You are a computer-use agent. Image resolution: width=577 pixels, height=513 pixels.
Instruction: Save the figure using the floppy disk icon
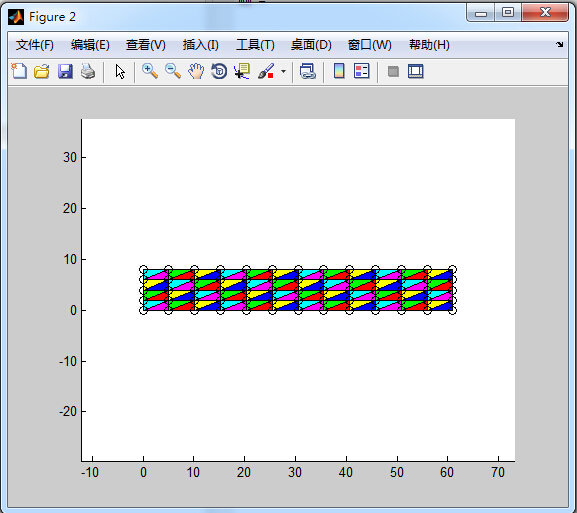pyautogui.click(x=65, y=71)
